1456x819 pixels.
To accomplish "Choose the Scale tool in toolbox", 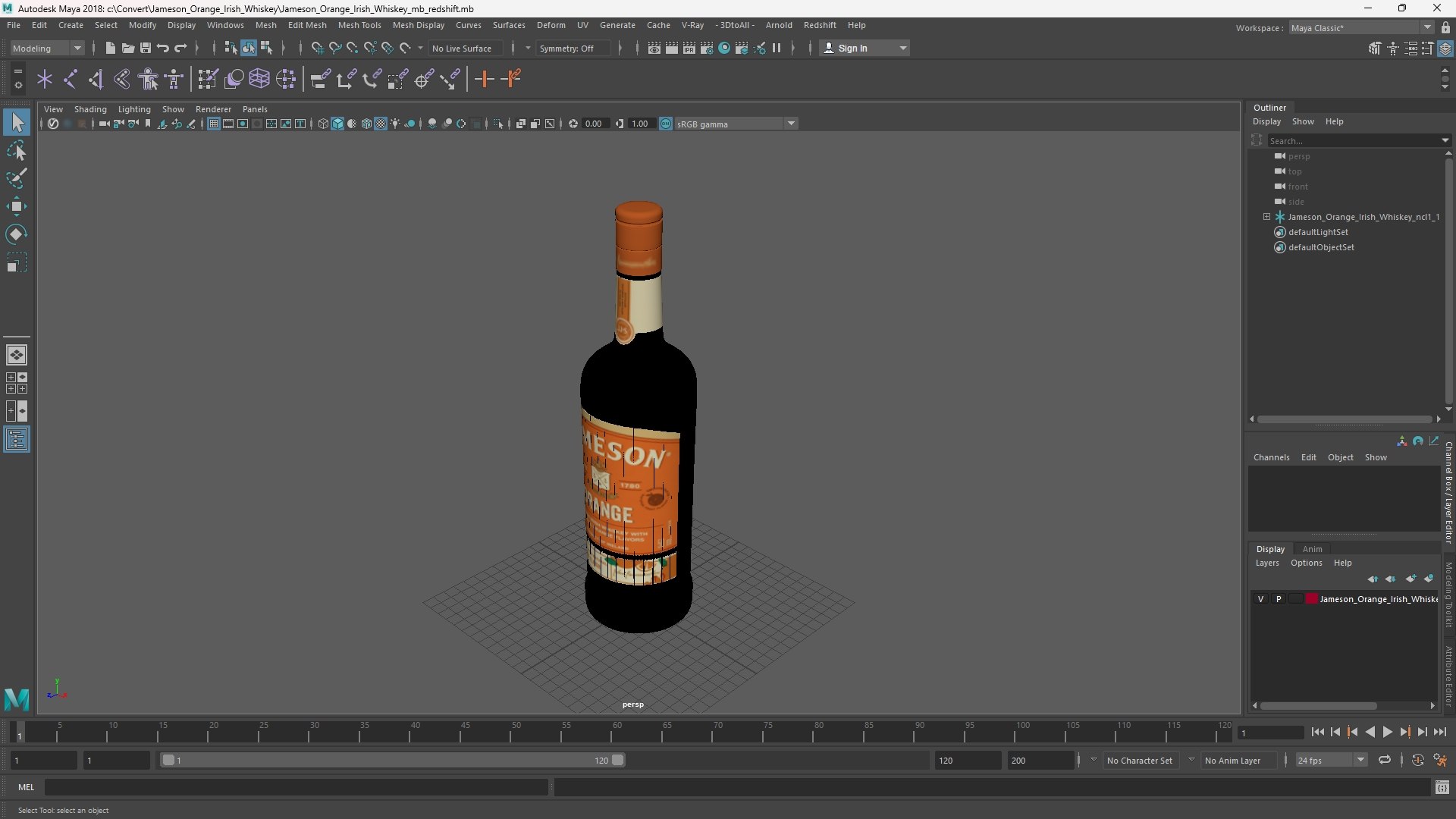I will pyautogui.click(x=17, y=262).
